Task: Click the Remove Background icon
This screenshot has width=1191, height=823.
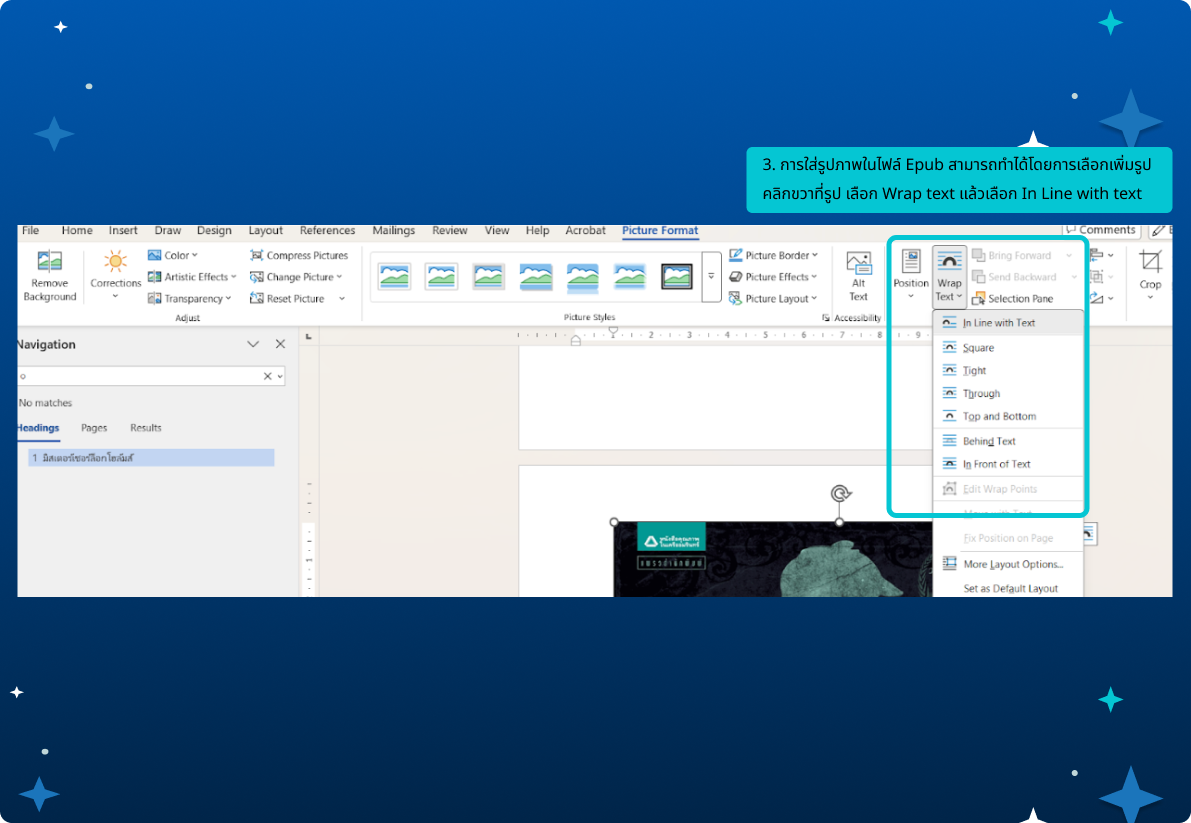Action: pyautogui.click(x=49, y=264)
